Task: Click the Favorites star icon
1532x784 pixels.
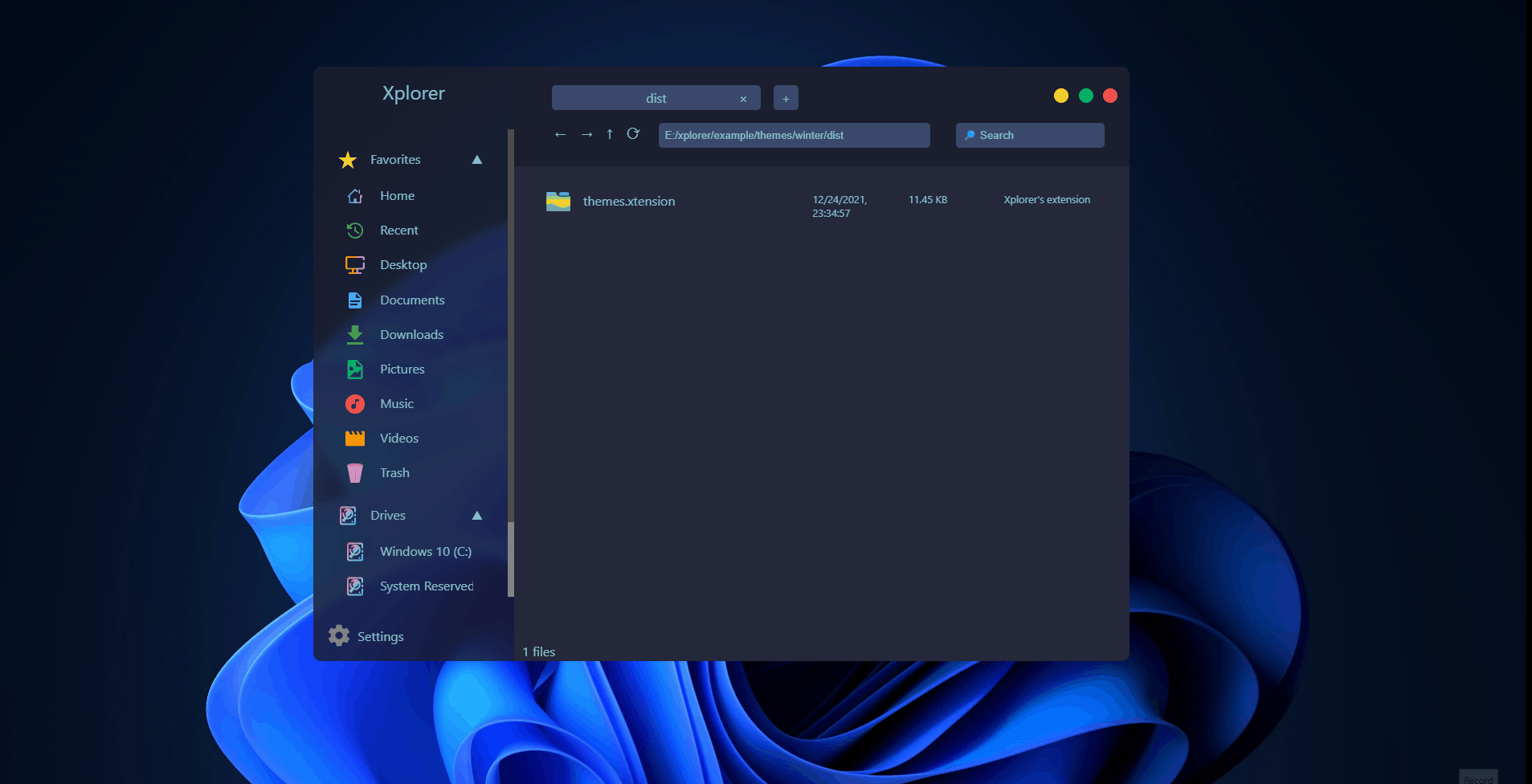Action: (x=348, y=160)
